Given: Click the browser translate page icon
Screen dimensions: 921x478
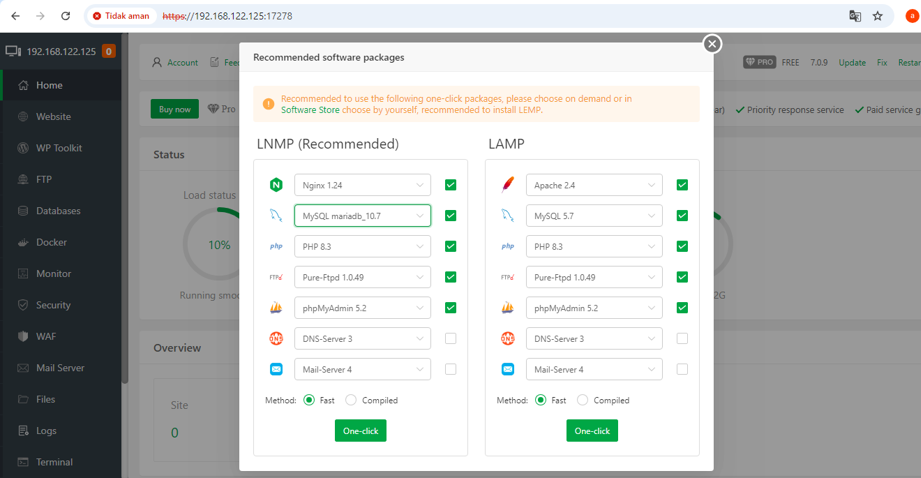Looking at the screenshot, I should [855, 16].
